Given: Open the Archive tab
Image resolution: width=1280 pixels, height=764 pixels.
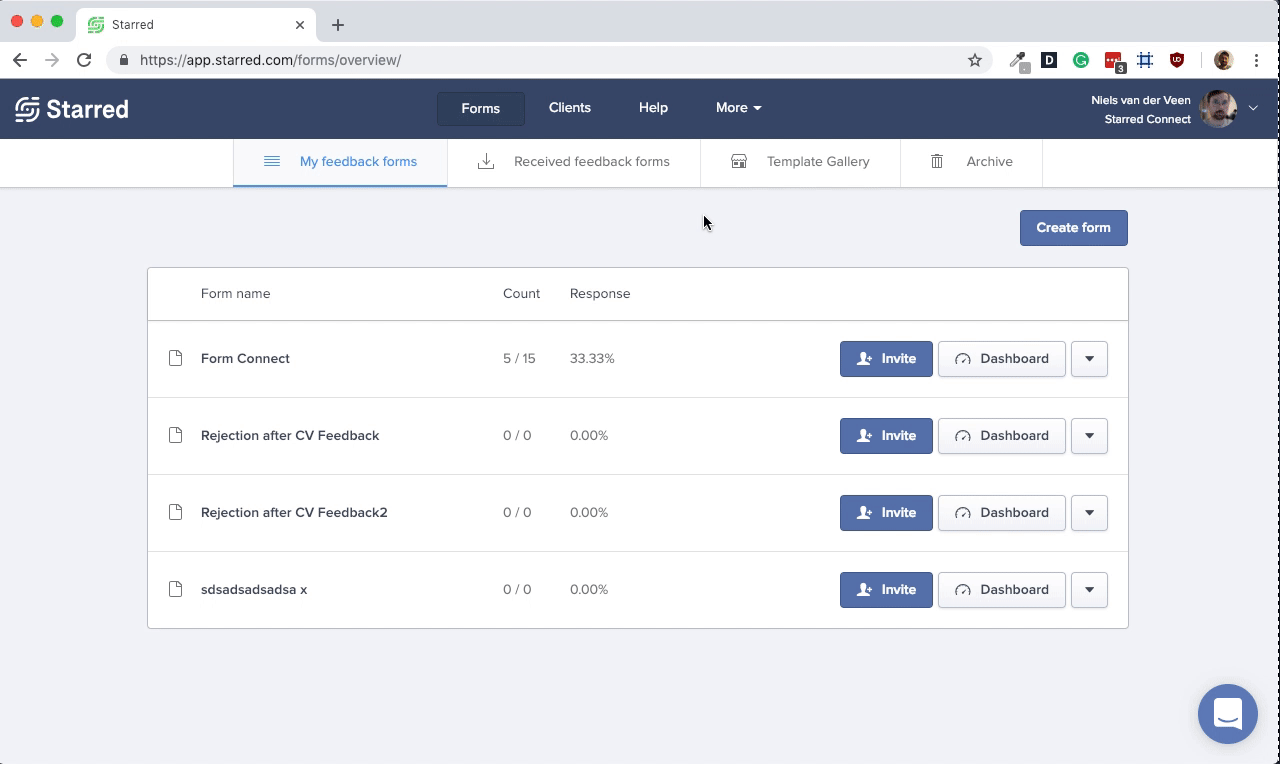Looking at the screenshot, I should 971,162.
